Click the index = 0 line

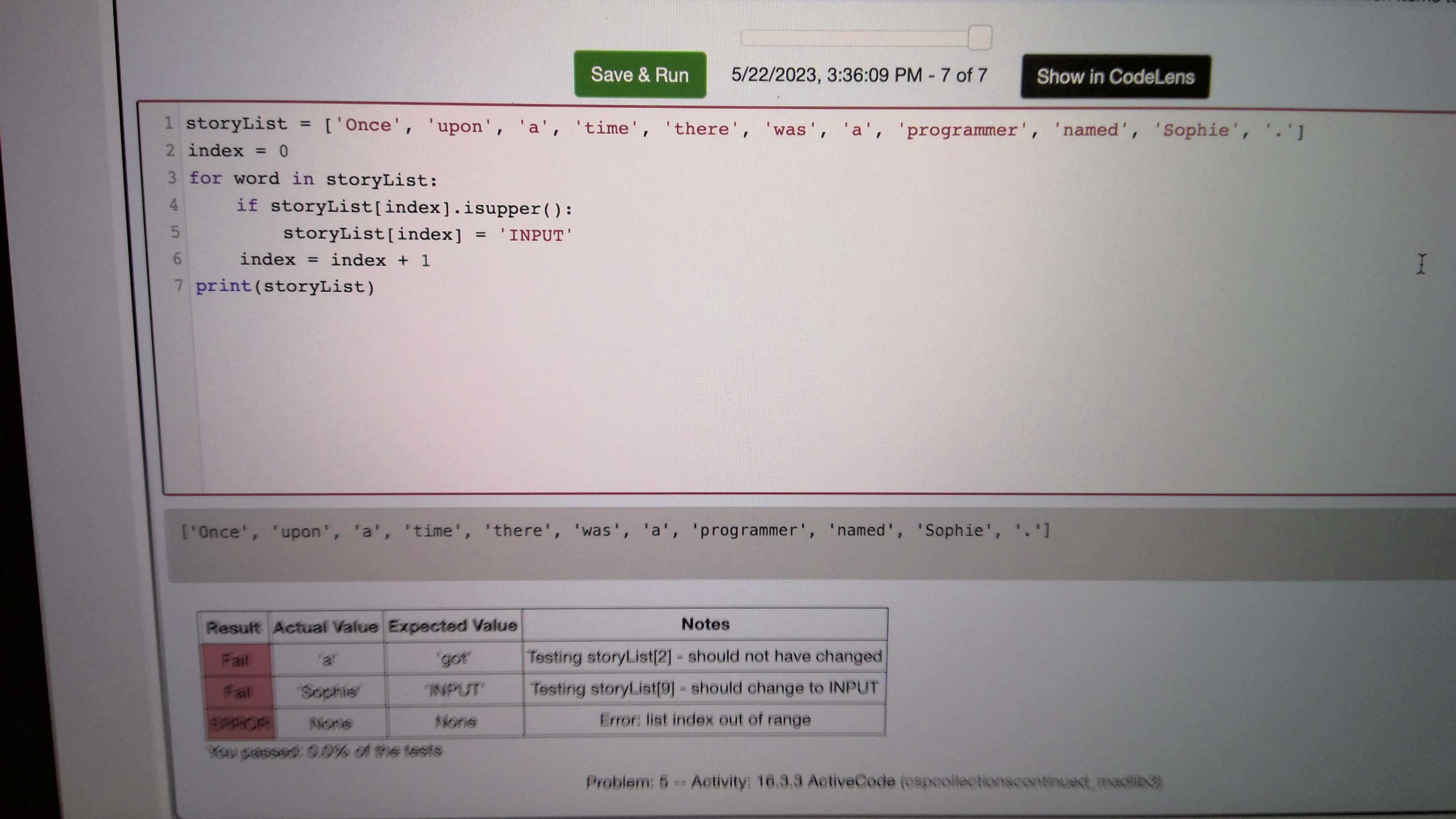(x=237, y=150)
